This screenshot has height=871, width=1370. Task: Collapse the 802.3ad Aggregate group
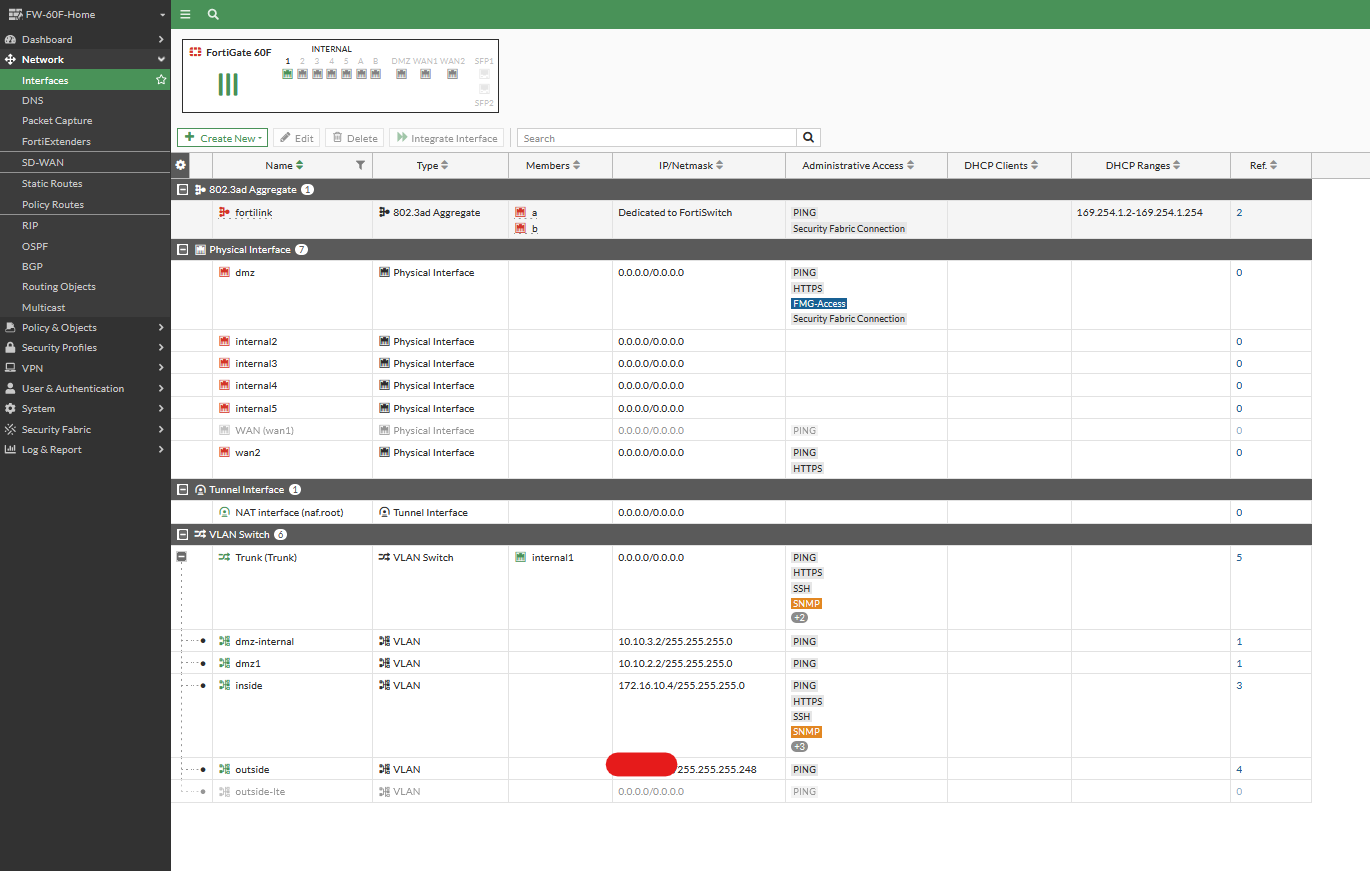(182, 189)
